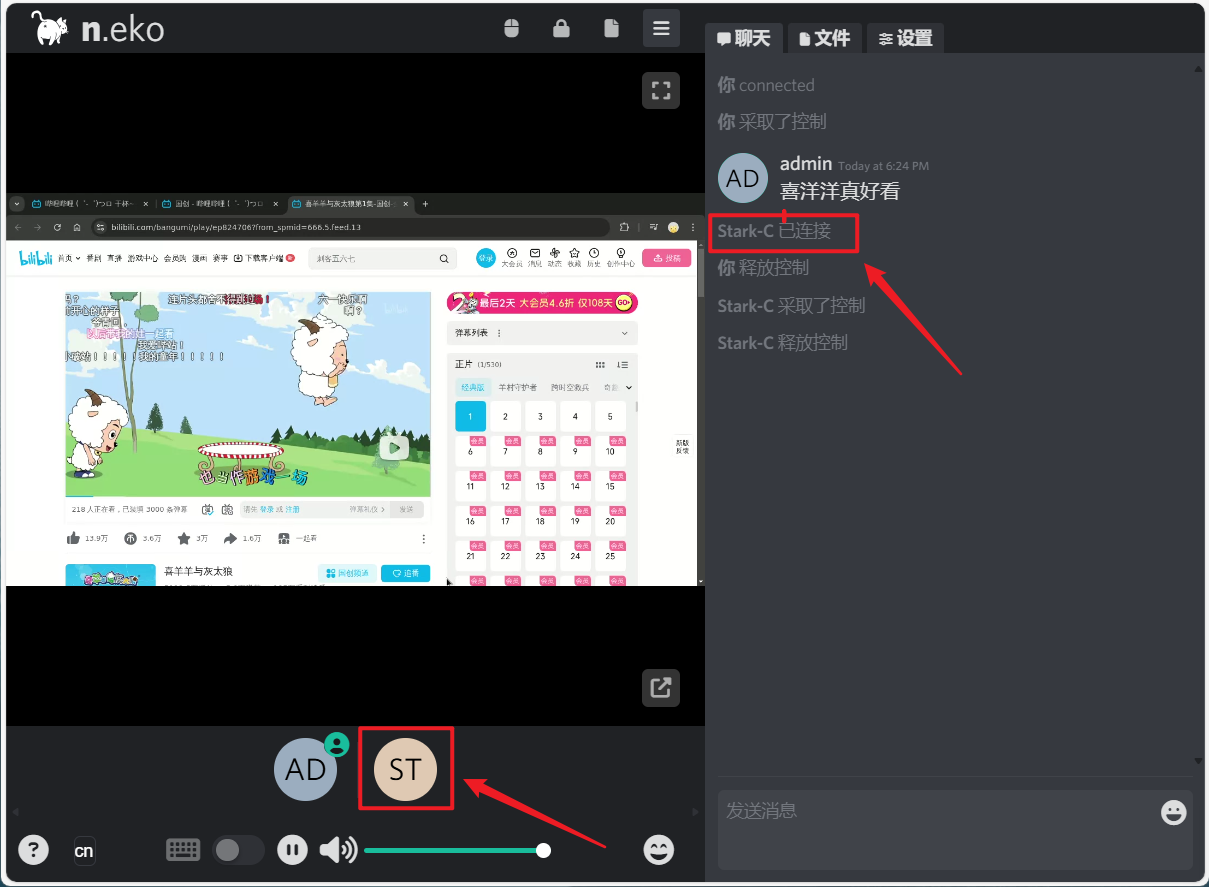Open emoji picker in chat input
Viewport: 1209px width, 887px height.
(x=1174, y=812)
